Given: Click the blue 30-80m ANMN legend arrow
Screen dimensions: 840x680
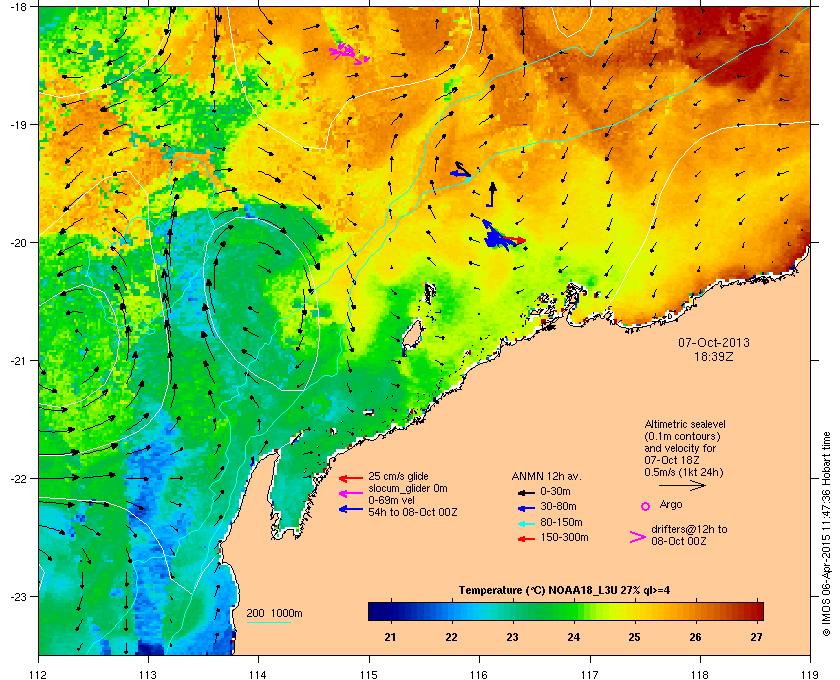Looking at the screenshot, I should [x=527, y=508].
